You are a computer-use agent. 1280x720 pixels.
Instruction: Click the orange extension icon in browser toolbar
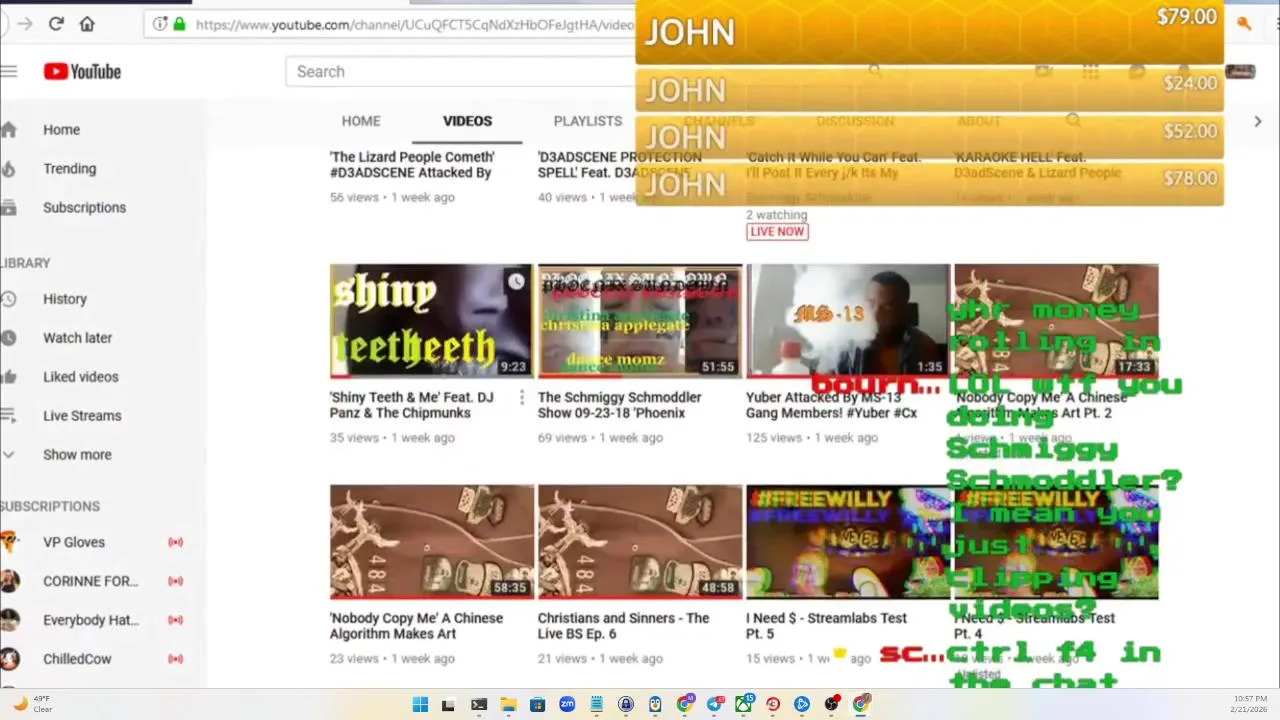(x=1244, y=23)
